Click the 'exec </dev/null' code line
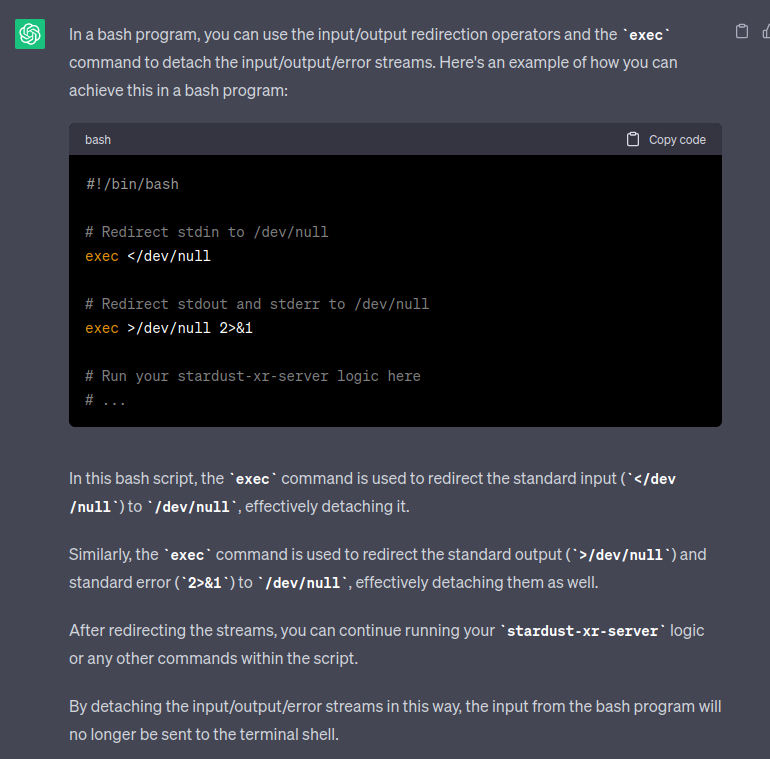Viewport: 770px width, 759px height. (x=148, y=256)
